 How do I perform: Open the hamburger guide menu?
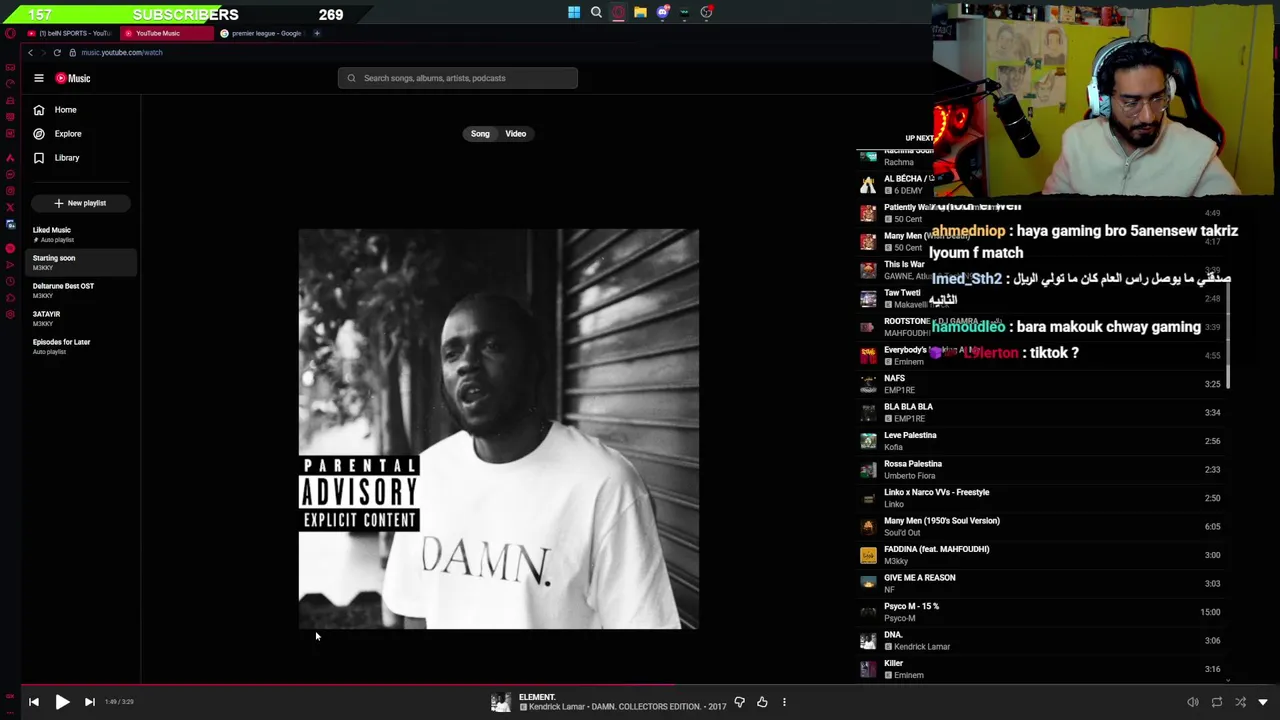click(x=39, y=78)
